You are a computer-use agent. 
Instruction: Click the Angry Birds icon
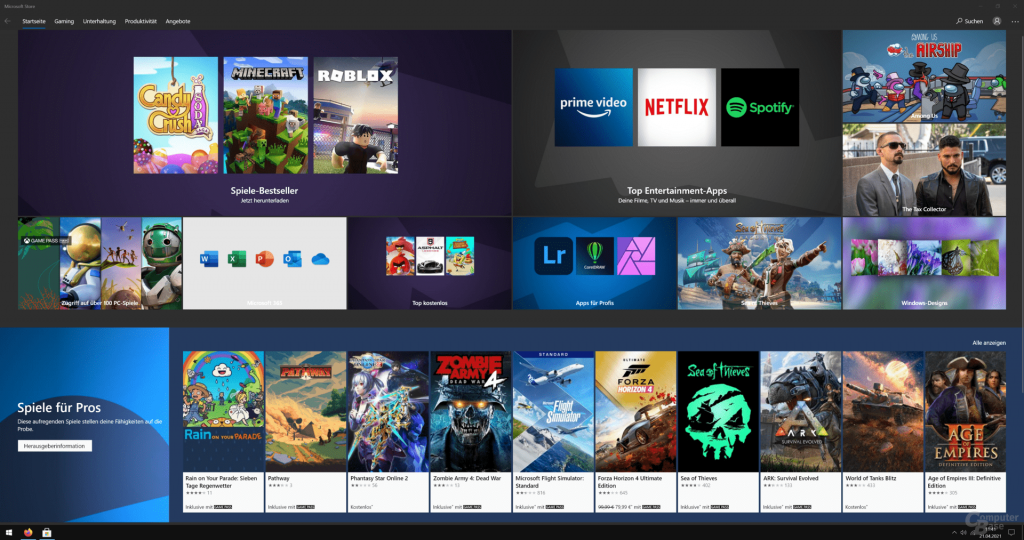(400, 255)
